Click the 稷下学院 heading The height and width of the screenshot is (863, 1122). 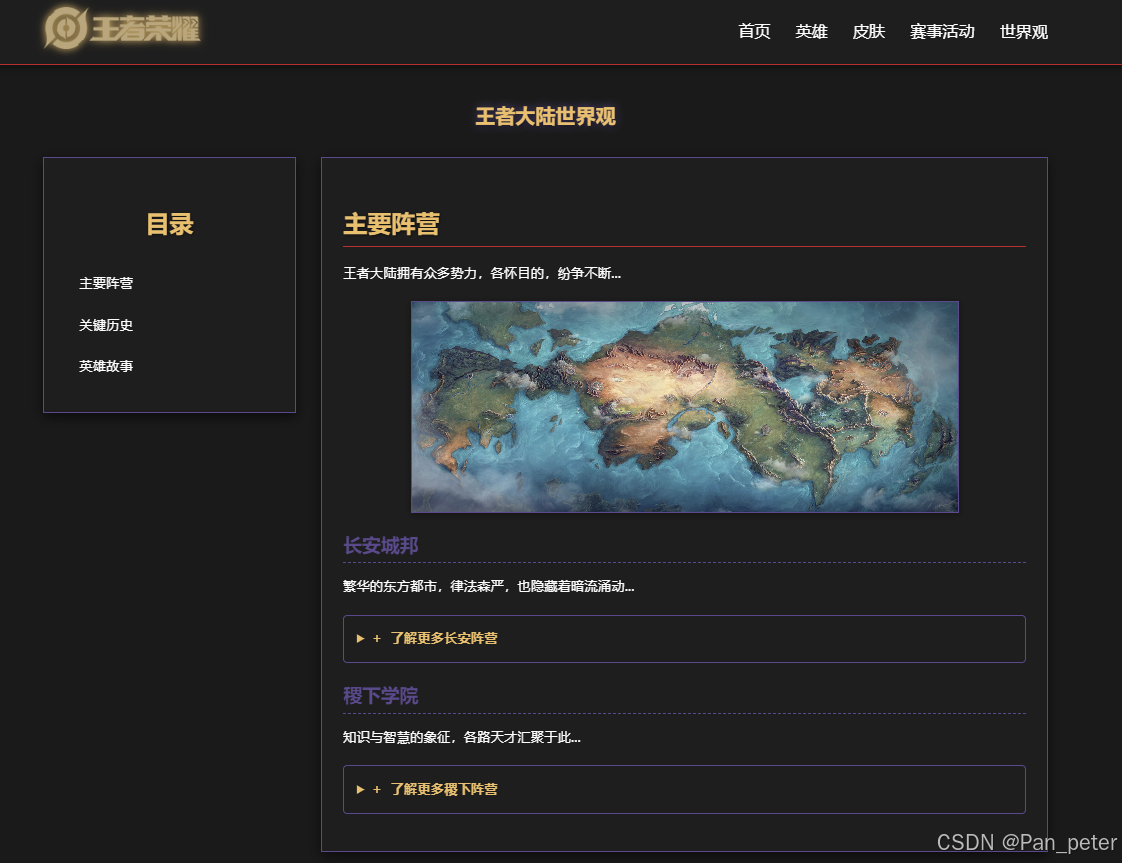[x=381, y=696]
